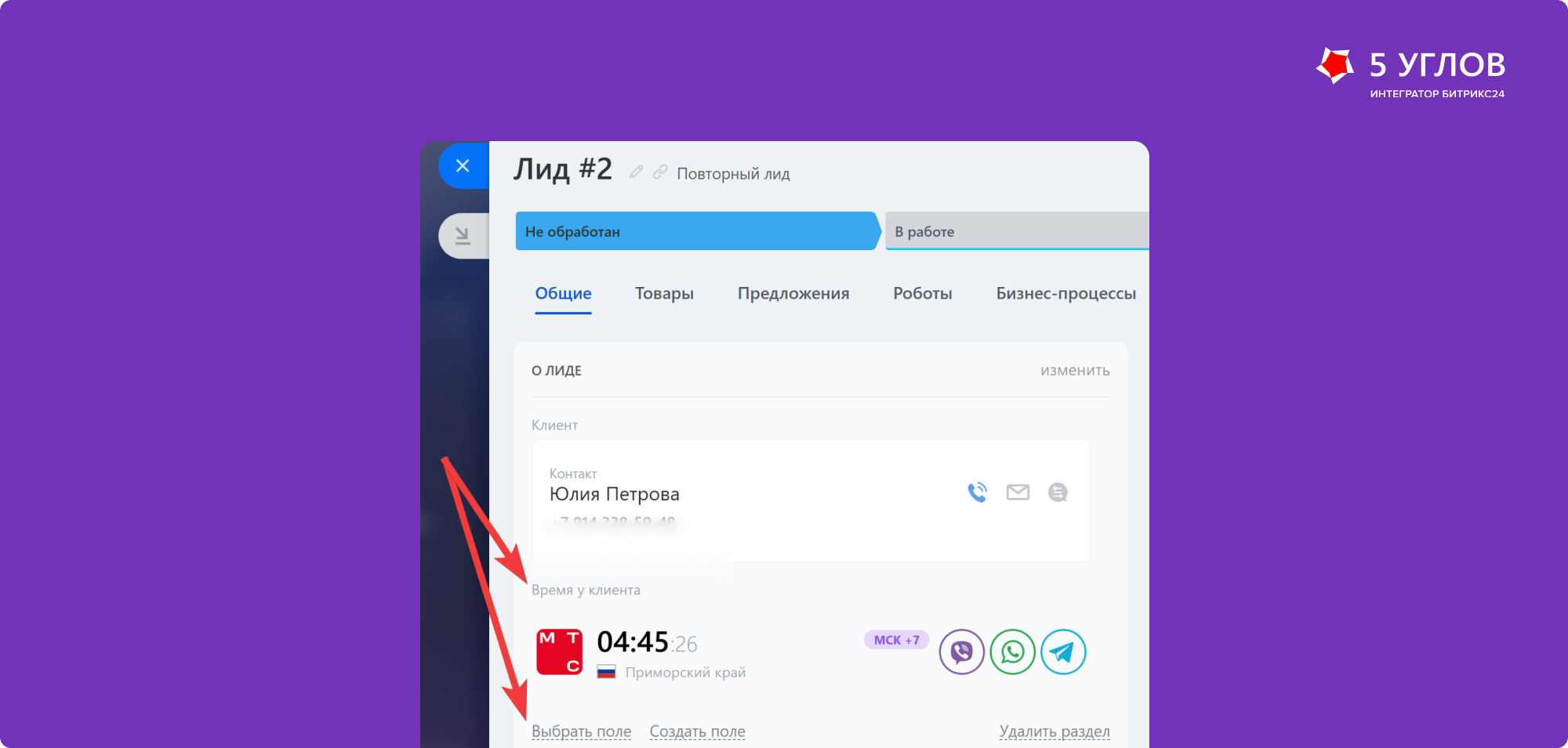
Task: Call Юлия Петрова via phone icon
Action: tap(977, 492)
